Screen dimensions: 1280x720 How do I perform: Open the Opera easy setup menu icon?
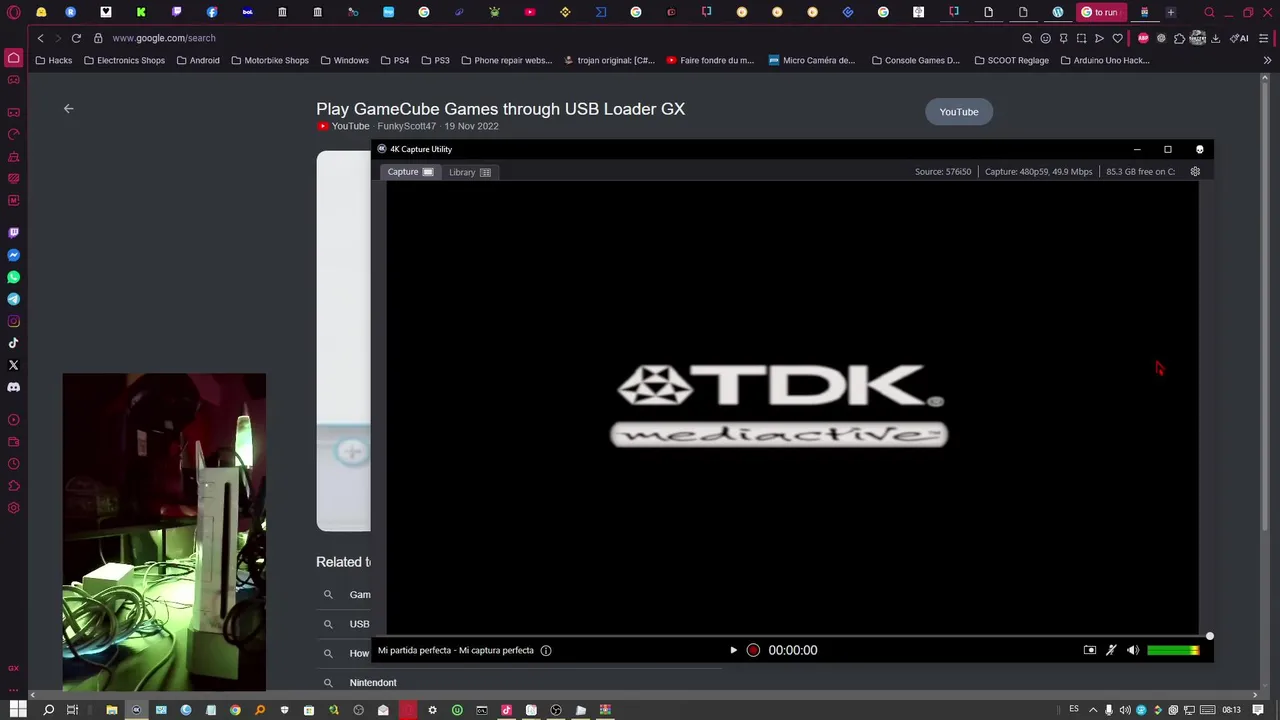(x=1264, y=38)
